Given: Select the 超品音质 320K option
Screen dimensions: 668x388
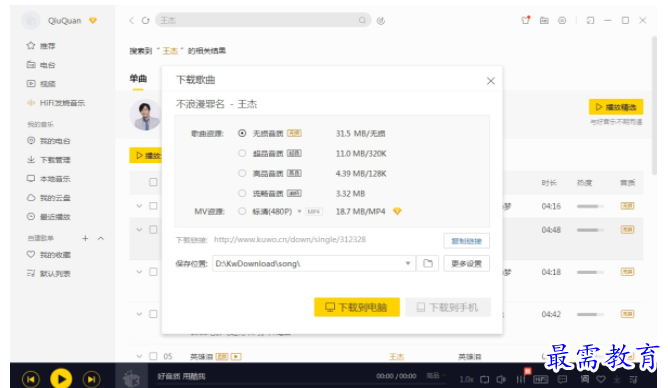Looking at the screenshot, I should [x=242, y=153].
